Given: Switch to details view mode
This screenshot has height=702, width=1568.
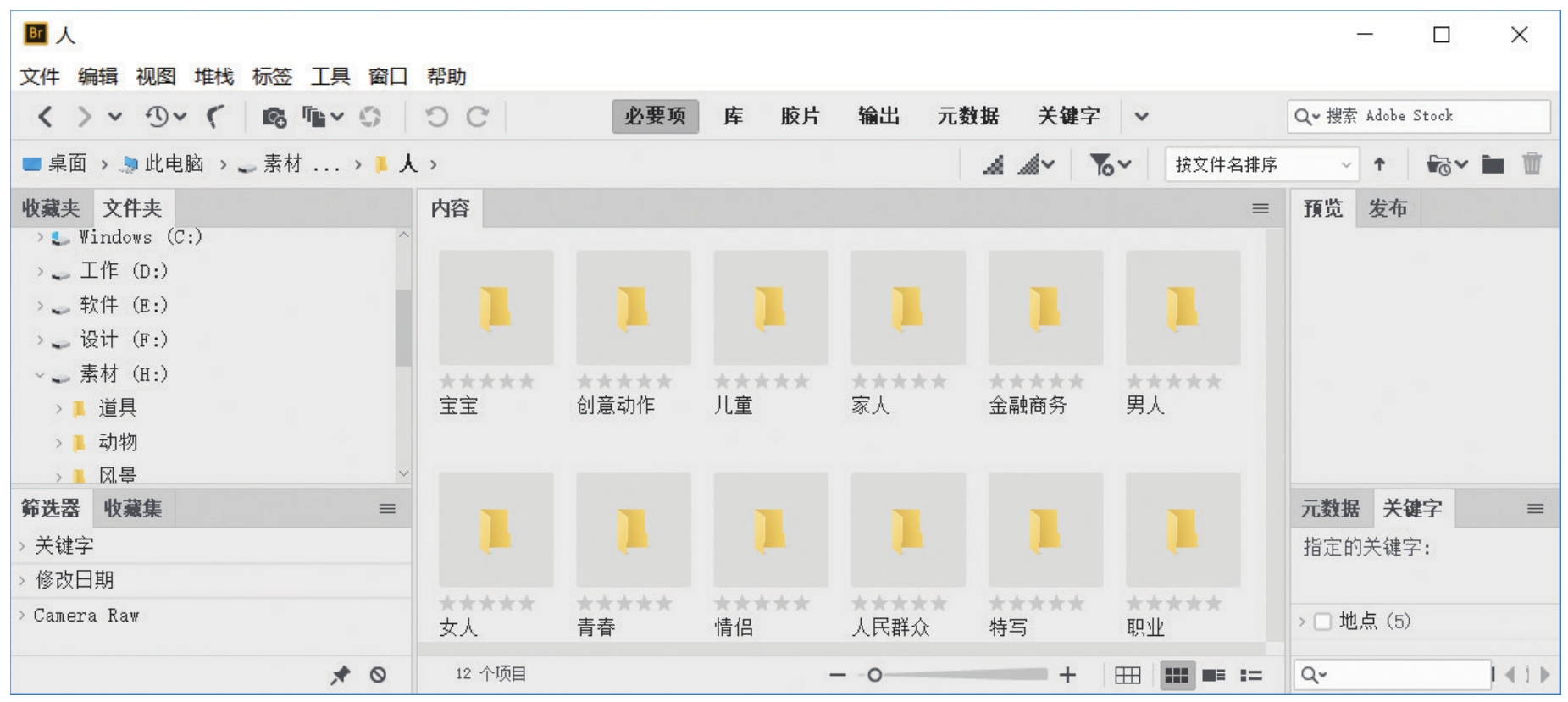Looking at the screenshot, I should pyautogui.click(x=1214, y=675).
